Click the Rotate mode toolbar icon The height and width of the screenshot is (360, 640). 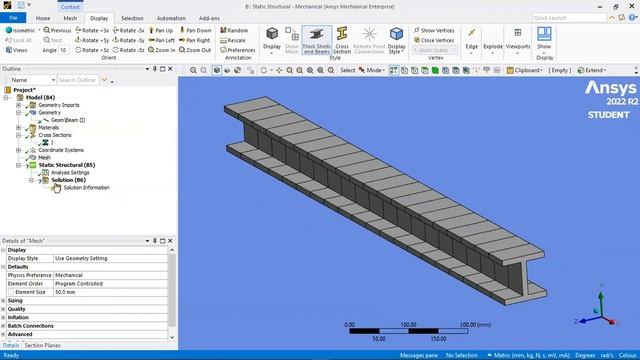point(264,70)
